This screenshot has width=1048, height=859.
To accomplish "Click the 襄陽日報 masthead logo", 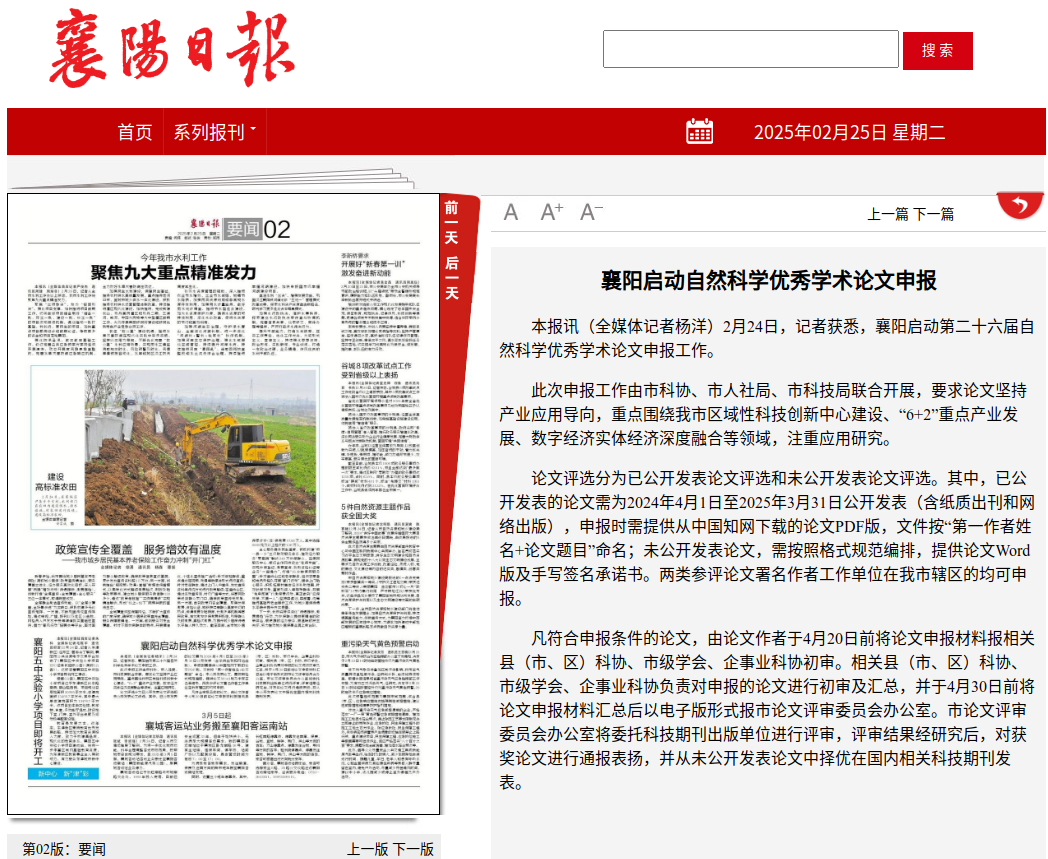I will 173,49.
